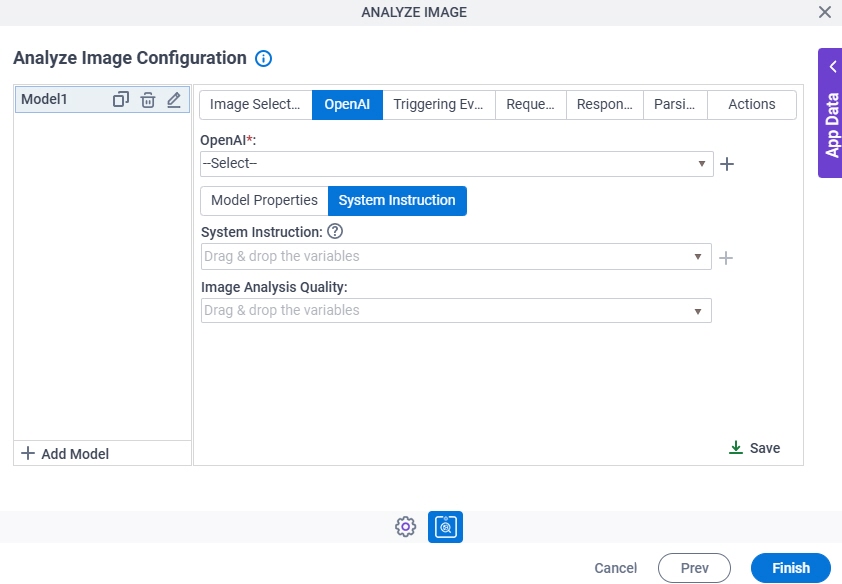Expand the System Instruction dropdown arrow
The image size is (842, 584).
click(x=698, y=257)
